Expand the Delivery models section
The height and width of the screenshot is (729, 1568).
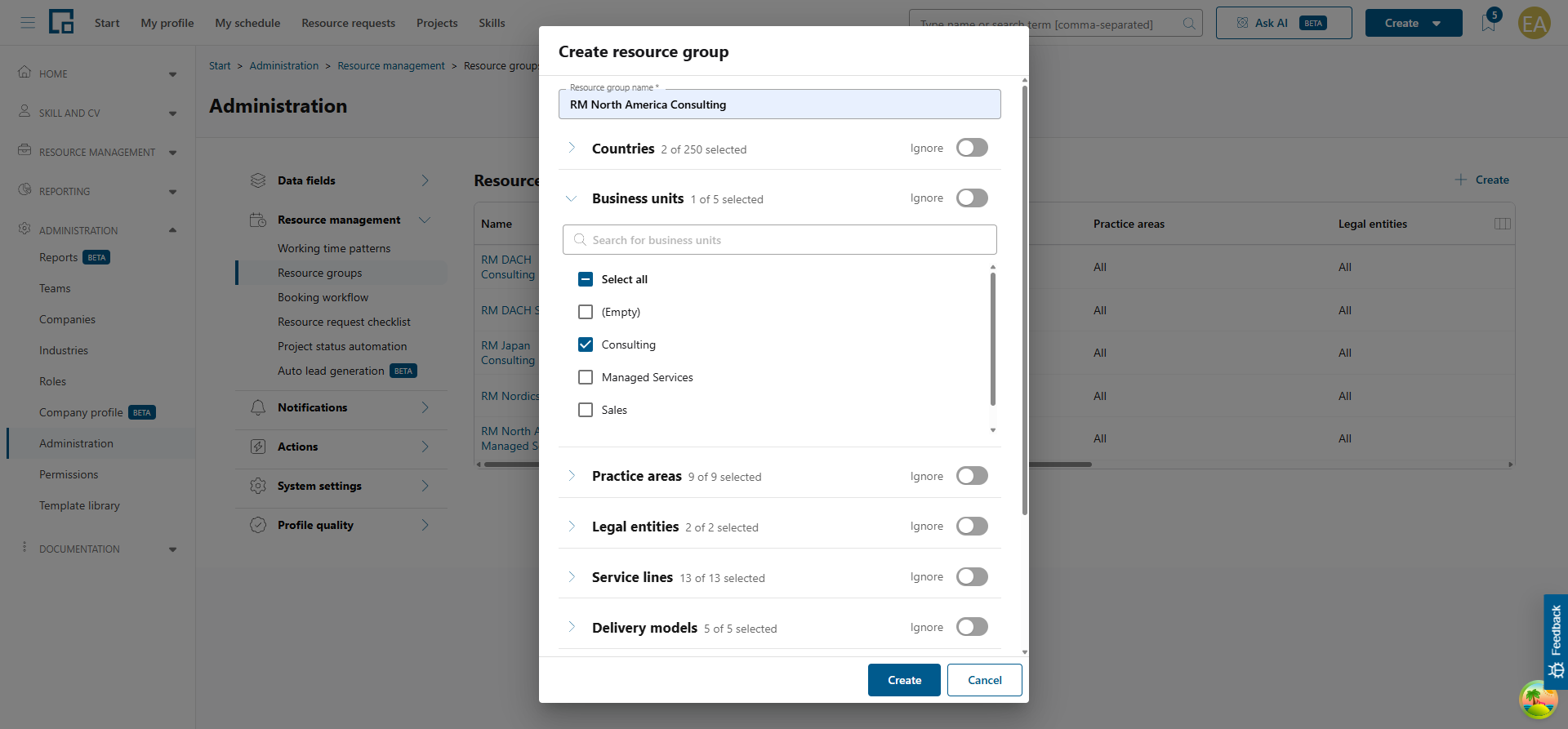pyautogui.click(x=572, y=627)
